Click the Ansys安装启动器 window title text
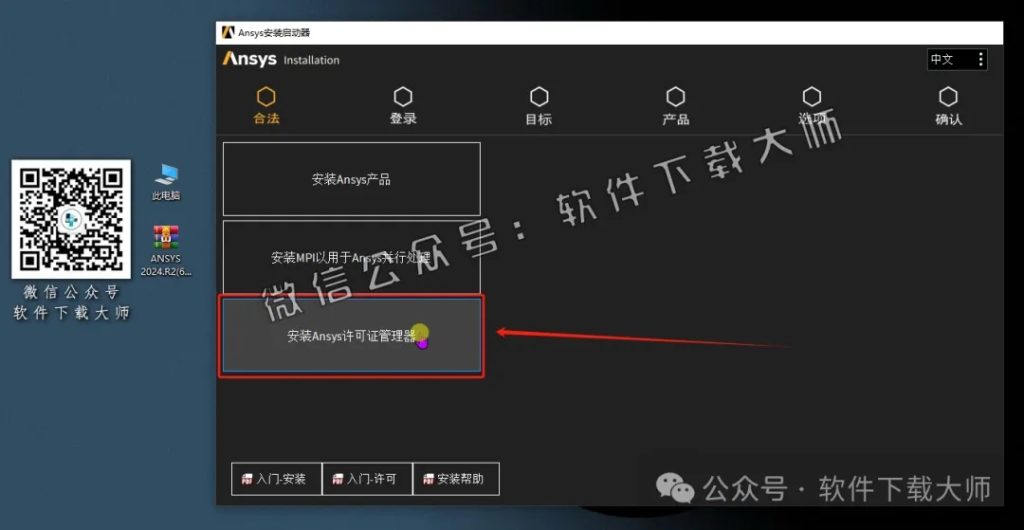The height and width of the screenshot is (530, 1024). pyautogui.click(x=274, y=33)
